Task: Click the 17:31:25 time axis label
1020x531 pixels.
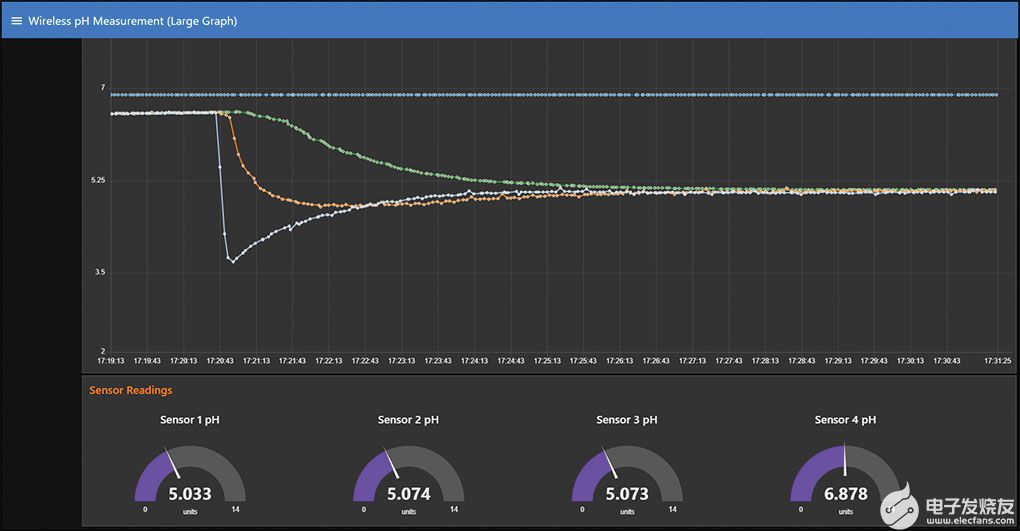Action: click(x=997, y=360)
